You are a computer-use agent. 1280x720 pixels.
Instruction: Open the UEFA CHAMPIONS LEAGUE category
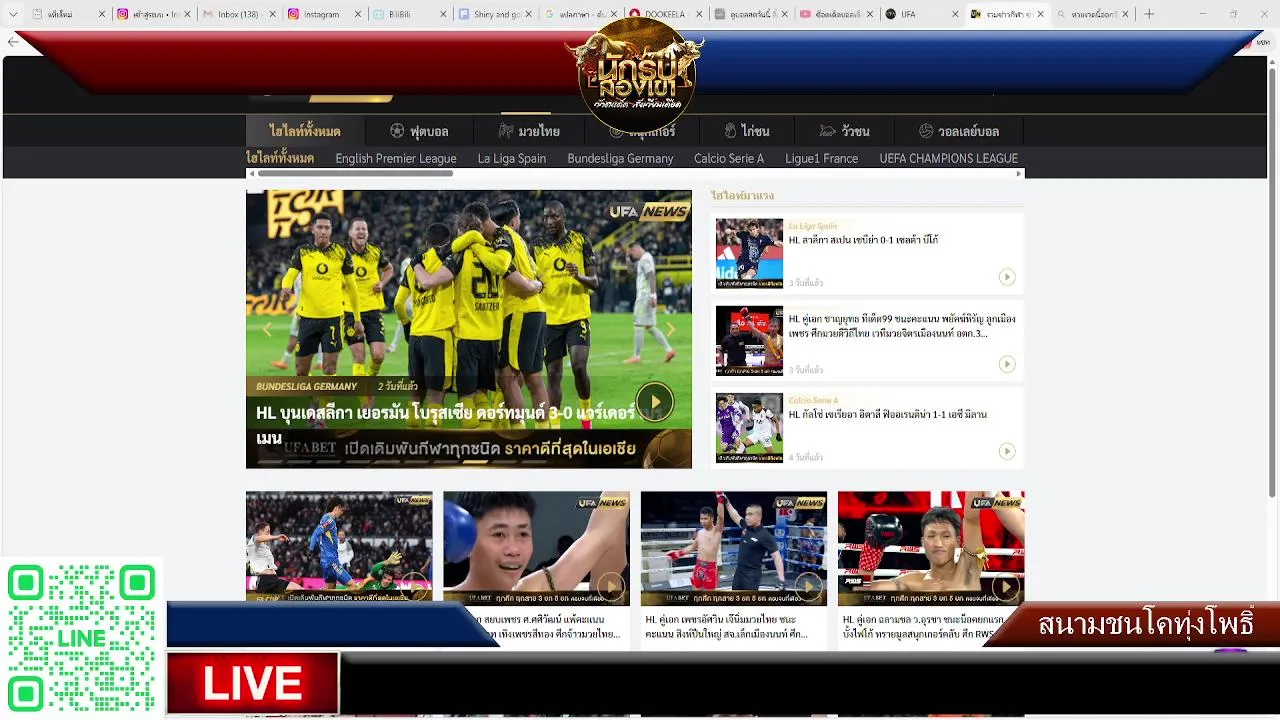coord(948,158)
